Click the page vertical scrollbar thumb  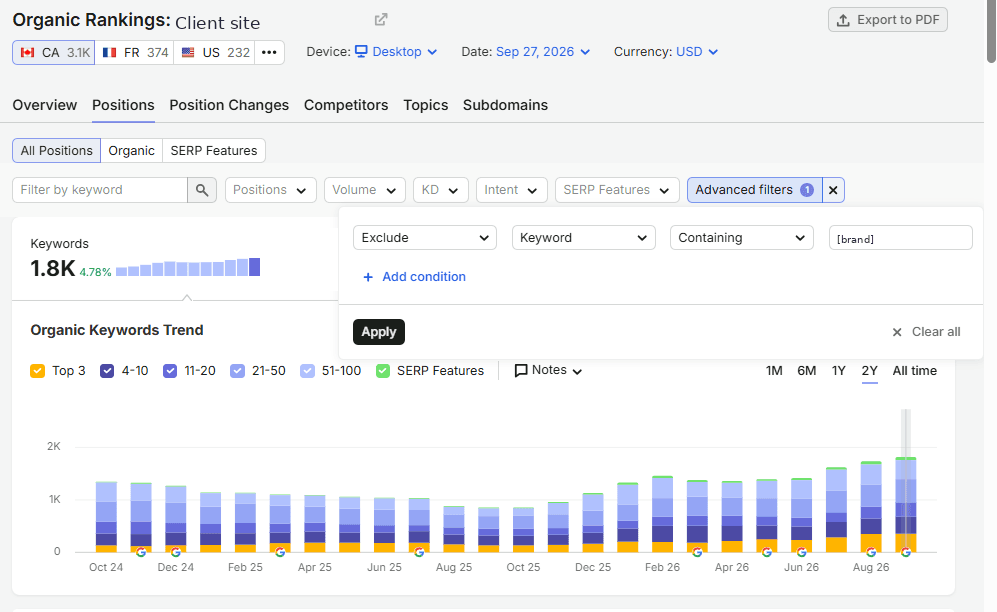(991, 32)
